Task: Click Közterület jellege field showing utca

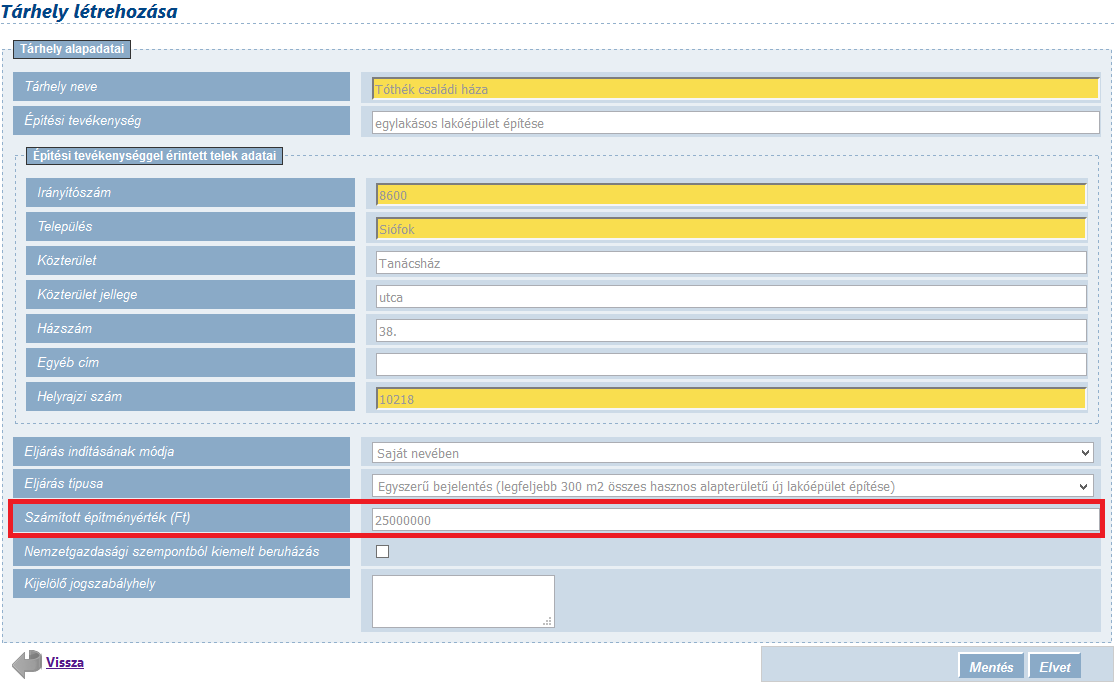Action: 731,297
